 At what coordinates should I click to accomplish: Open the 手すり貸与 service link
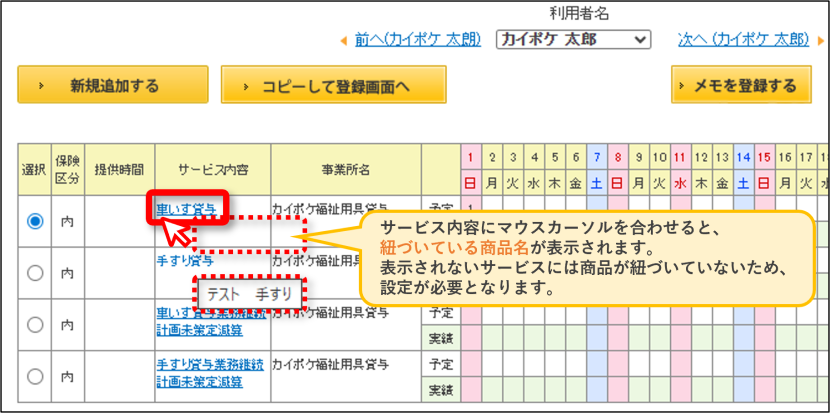(x=186, y=261)
